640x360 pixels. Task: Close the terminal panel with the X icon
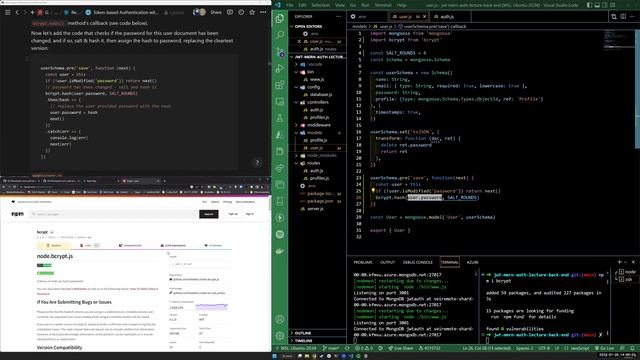point(633,262)
